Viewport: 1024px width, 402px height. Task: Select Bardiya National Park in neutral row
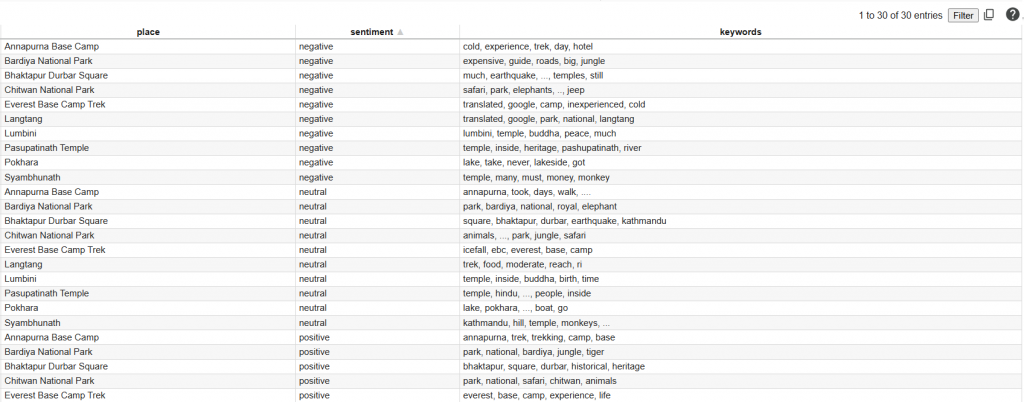pyautogui.click(x=49, y=206)
